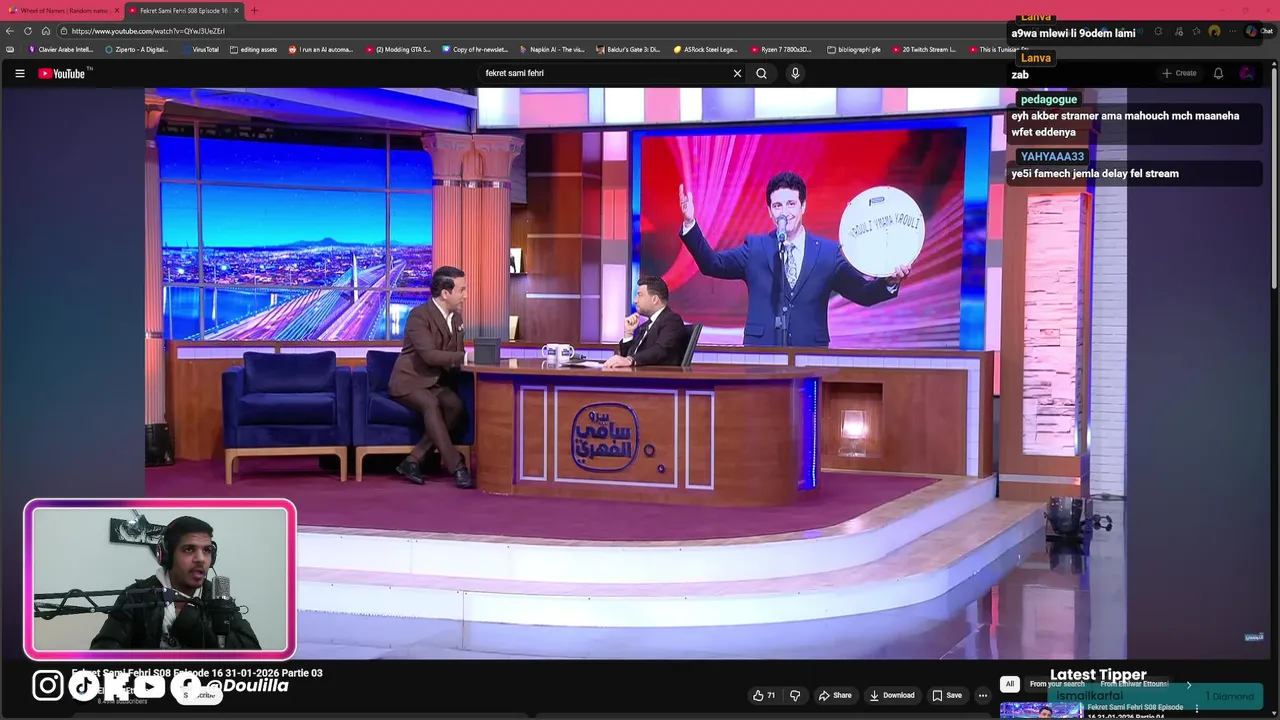Open the browser settings and more menu

(1233, 31)
